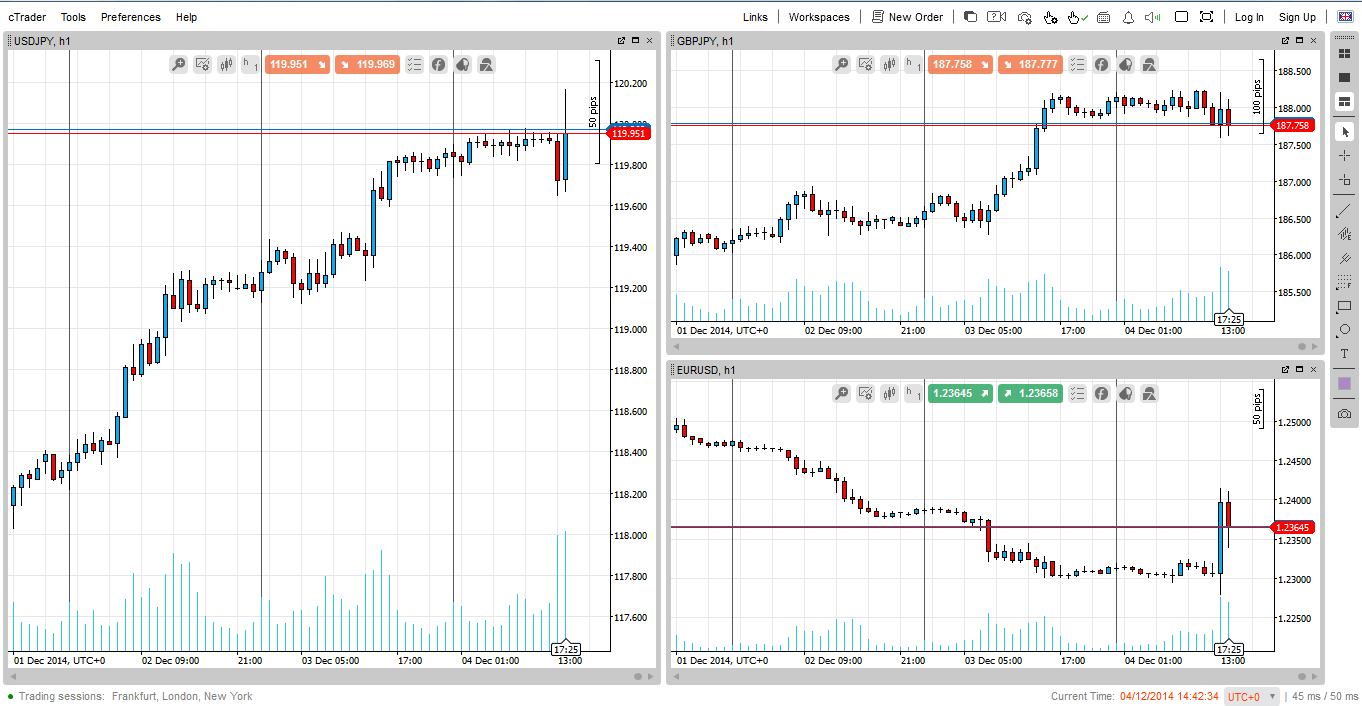
Task: Click USDJPY sell button 119.951
Action: (298, 64)
